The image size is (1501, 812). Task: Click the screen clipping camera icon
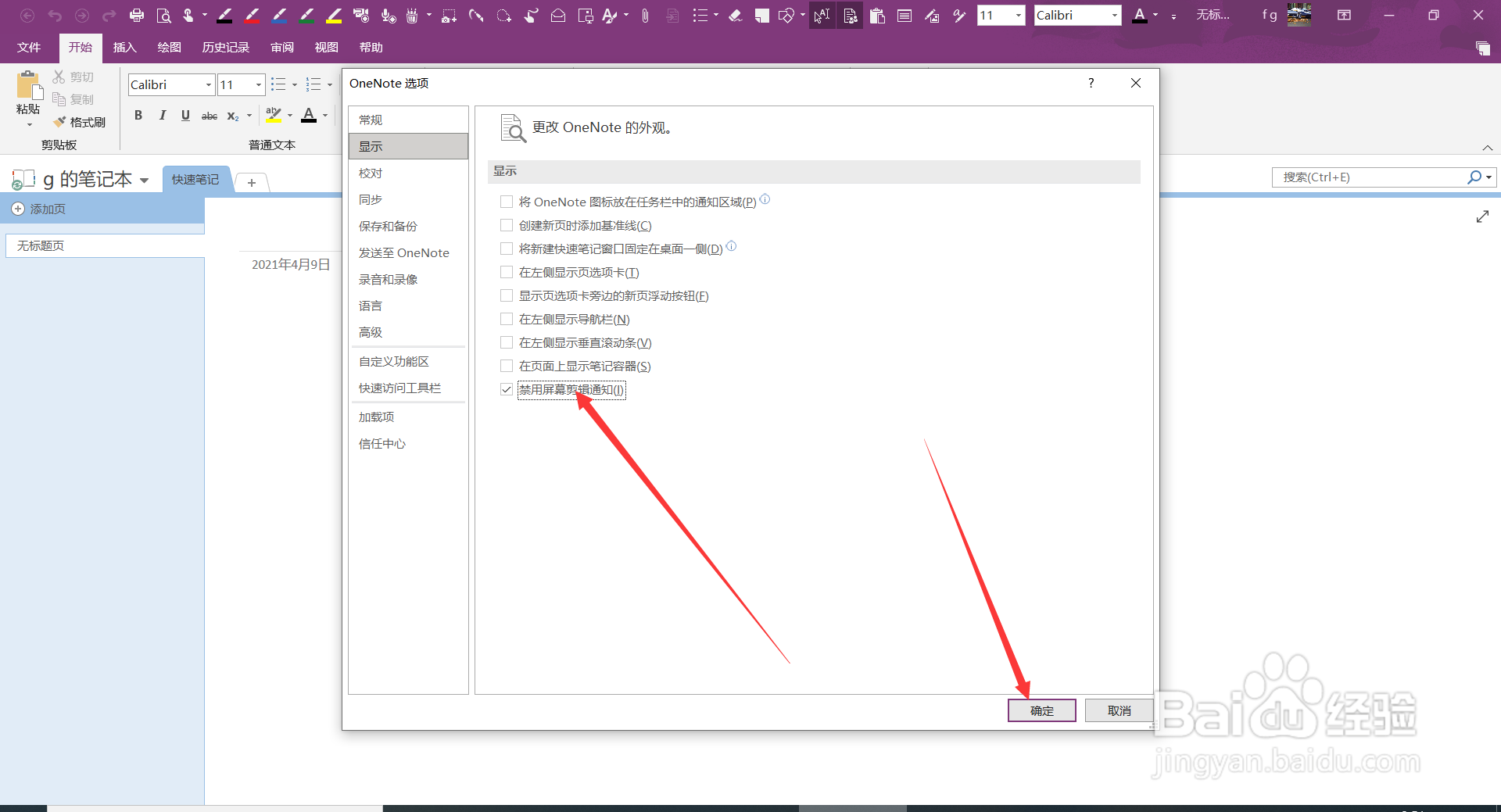449,15
